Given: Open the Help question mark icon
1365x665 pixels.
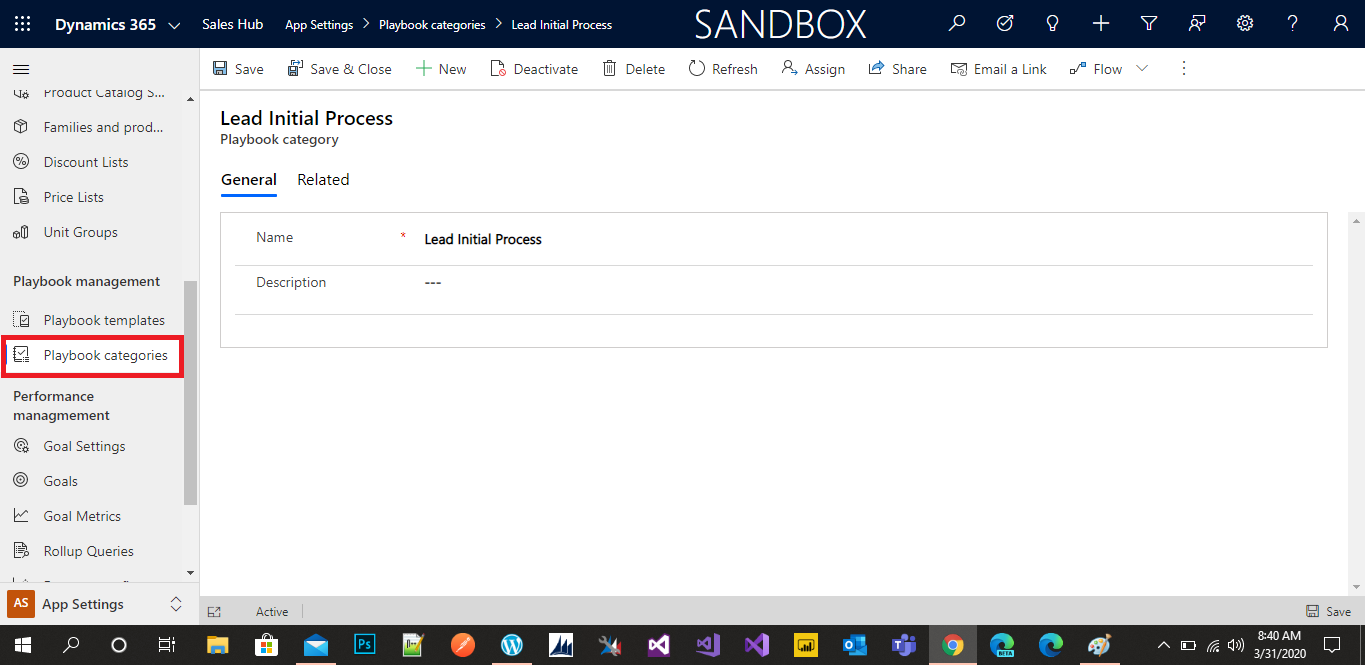Looking at the screenshot, I should pyautogui.click(x=1292, y=23).
